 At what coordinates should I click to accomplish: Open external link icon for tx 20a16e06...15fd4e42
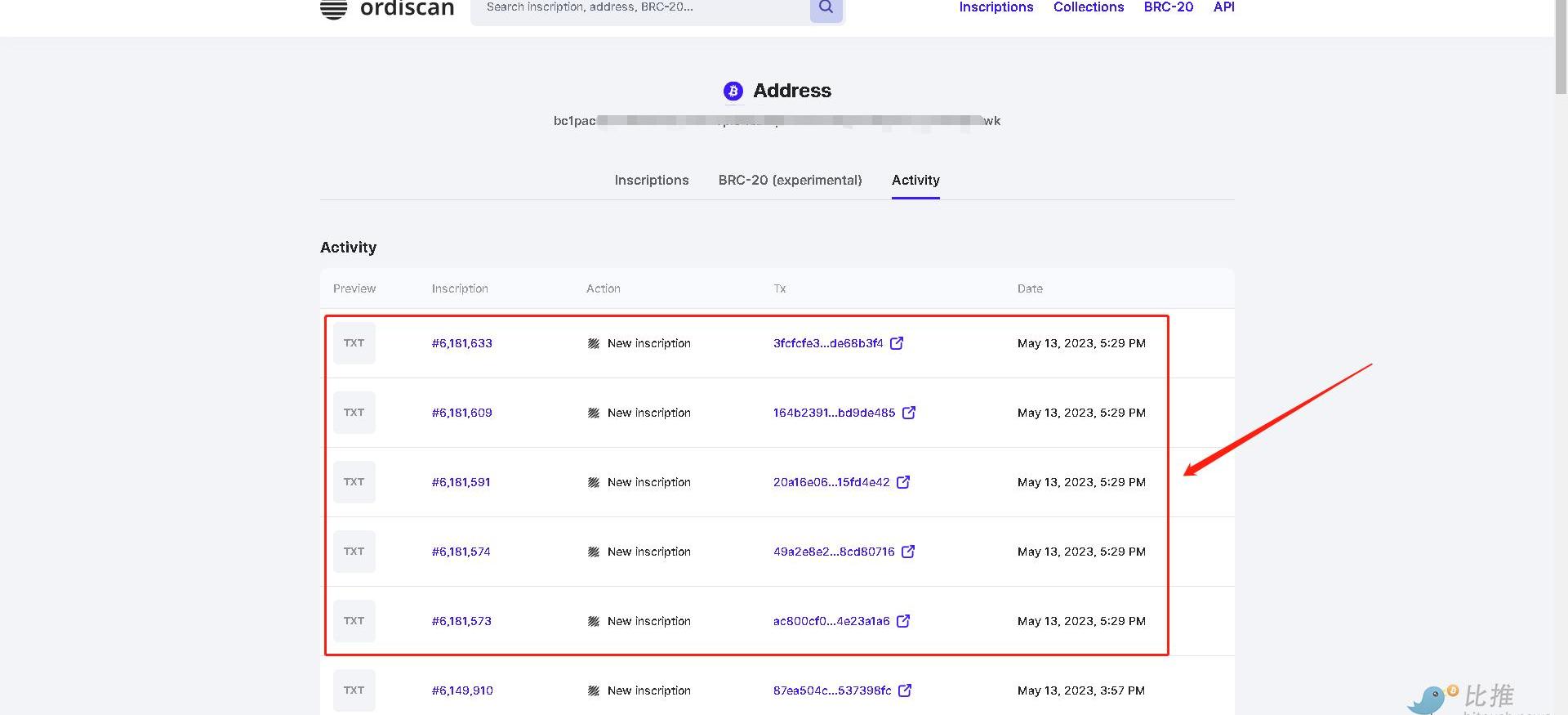(903, 482)
